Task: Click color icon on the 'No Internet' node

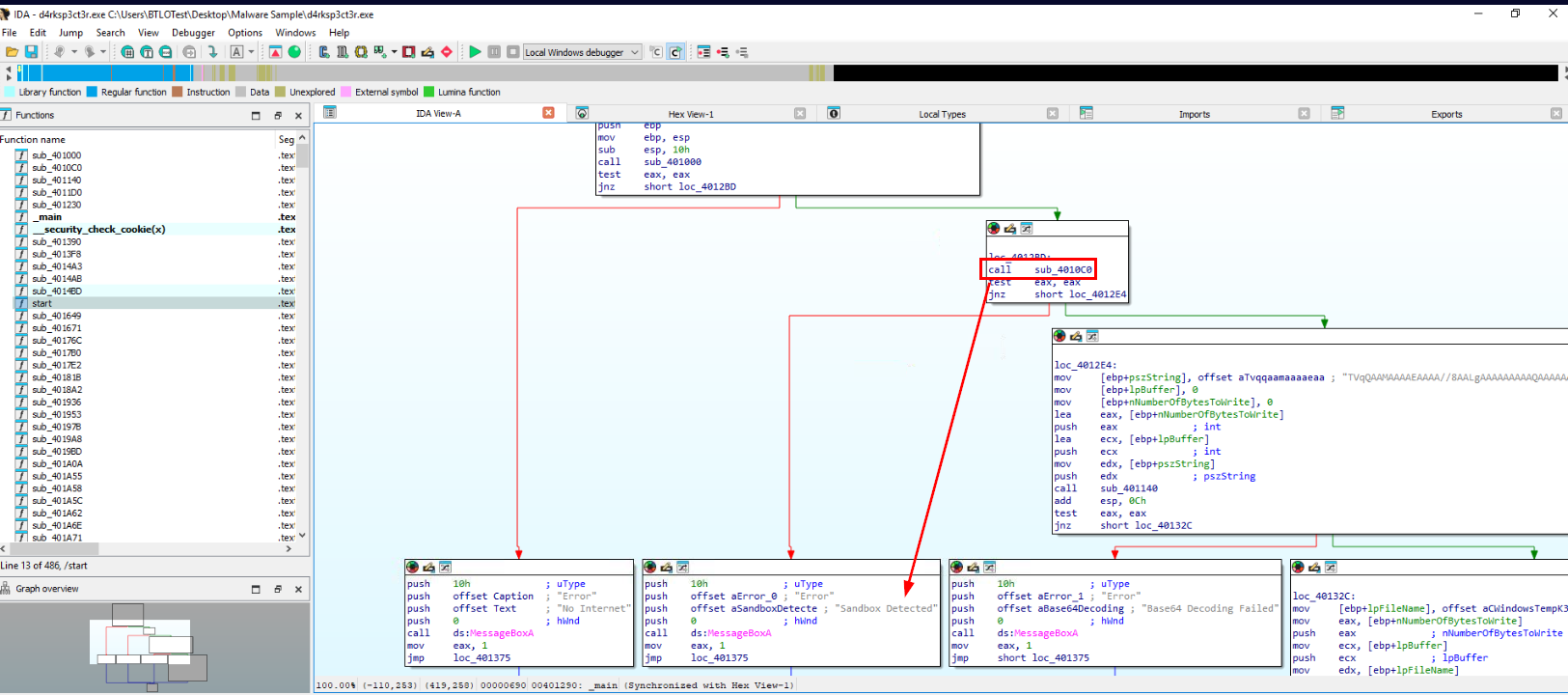Action: coord(412,567)
